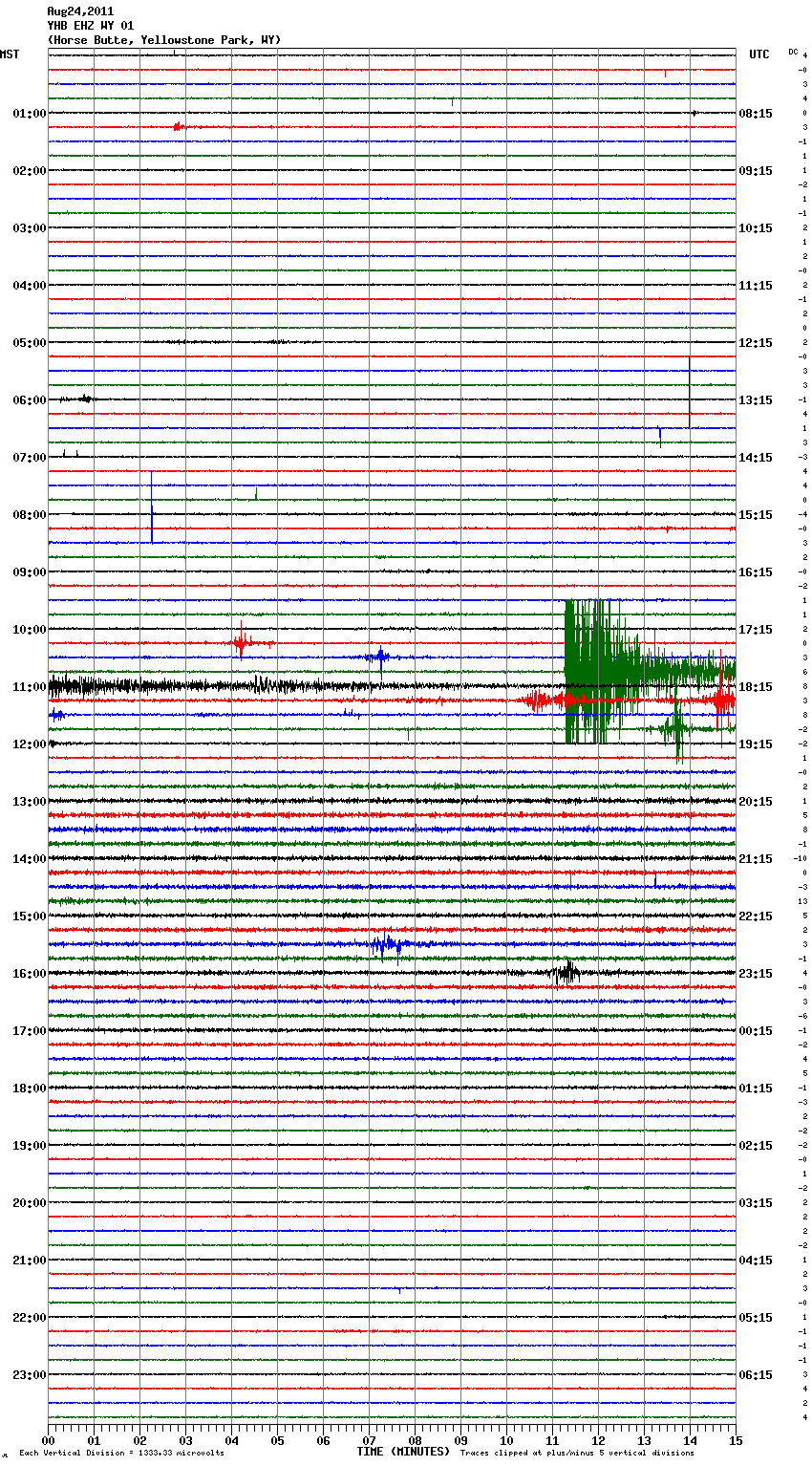Viewport: 812px width, 1466px height.
Task: Click the red burst after 10:00 MST
Action: pyautogui.click(x=243, y=642)
